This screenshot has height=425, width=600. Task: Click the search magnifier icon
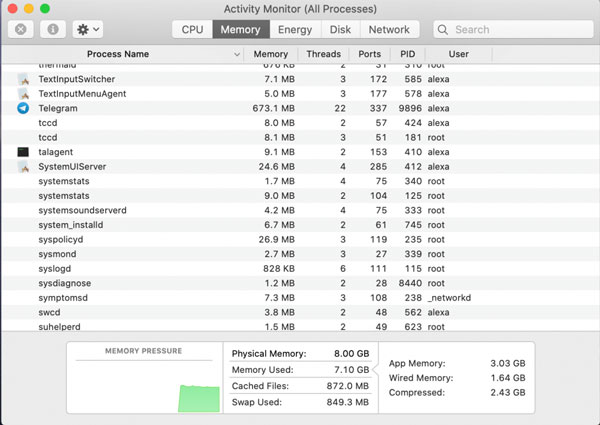point(443,29)
